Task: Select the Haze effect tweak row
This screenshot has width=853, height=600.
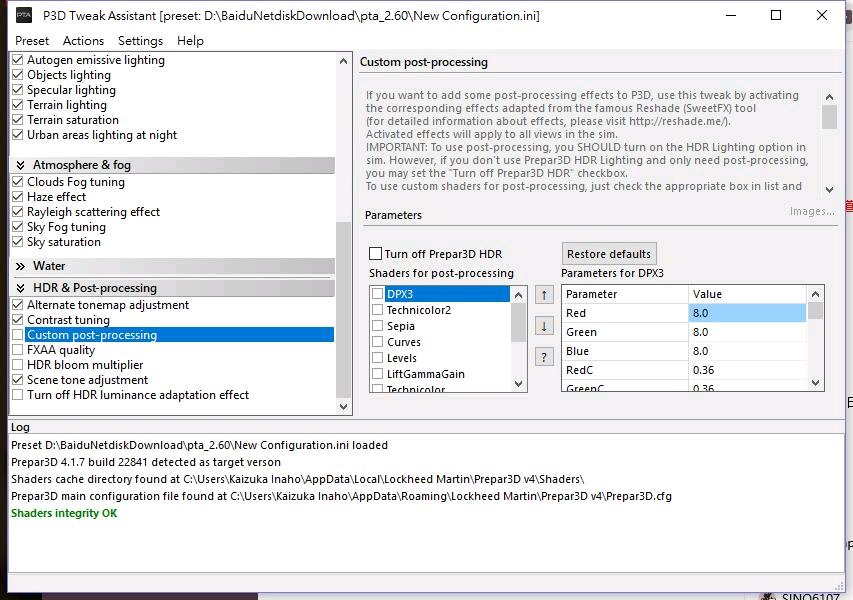Action: pyautogui.click(x=57, y=196)
